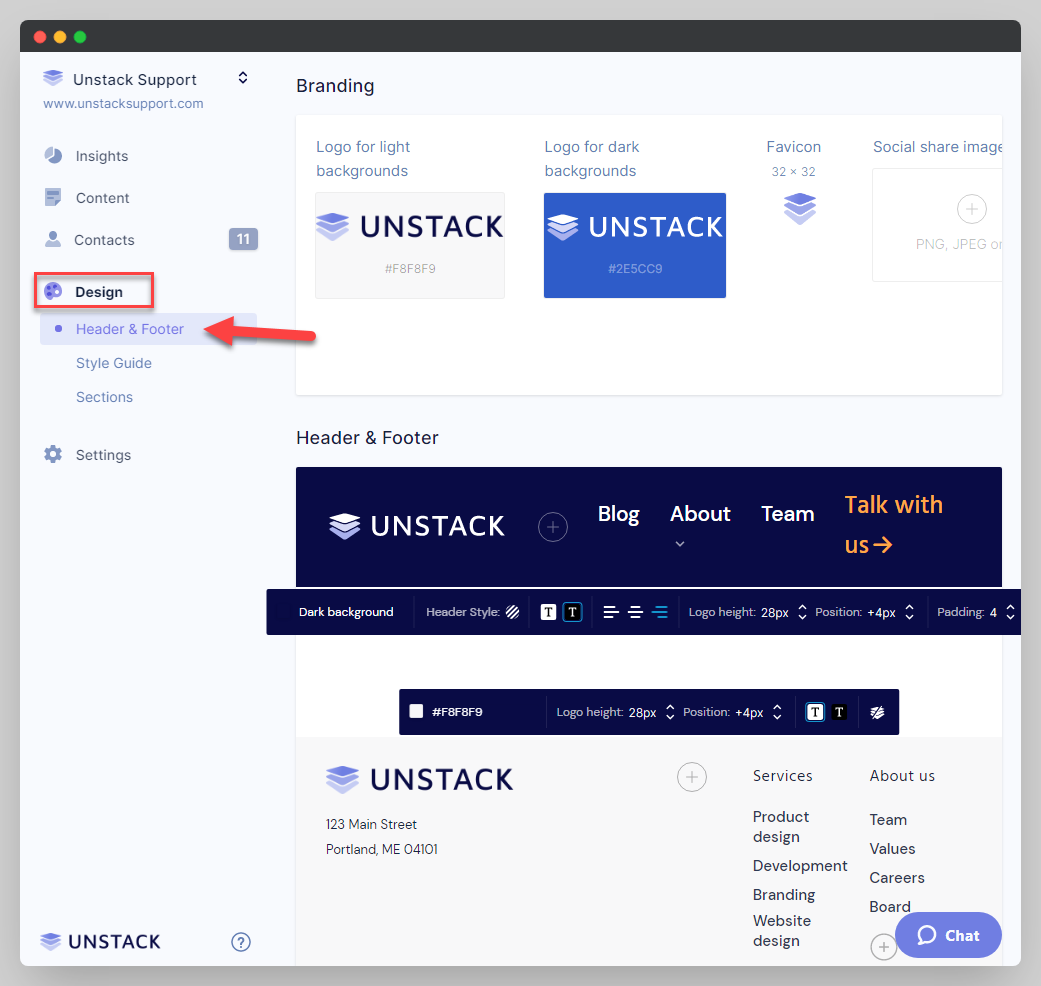Click the help question mark icon

(x=240, y=941)
